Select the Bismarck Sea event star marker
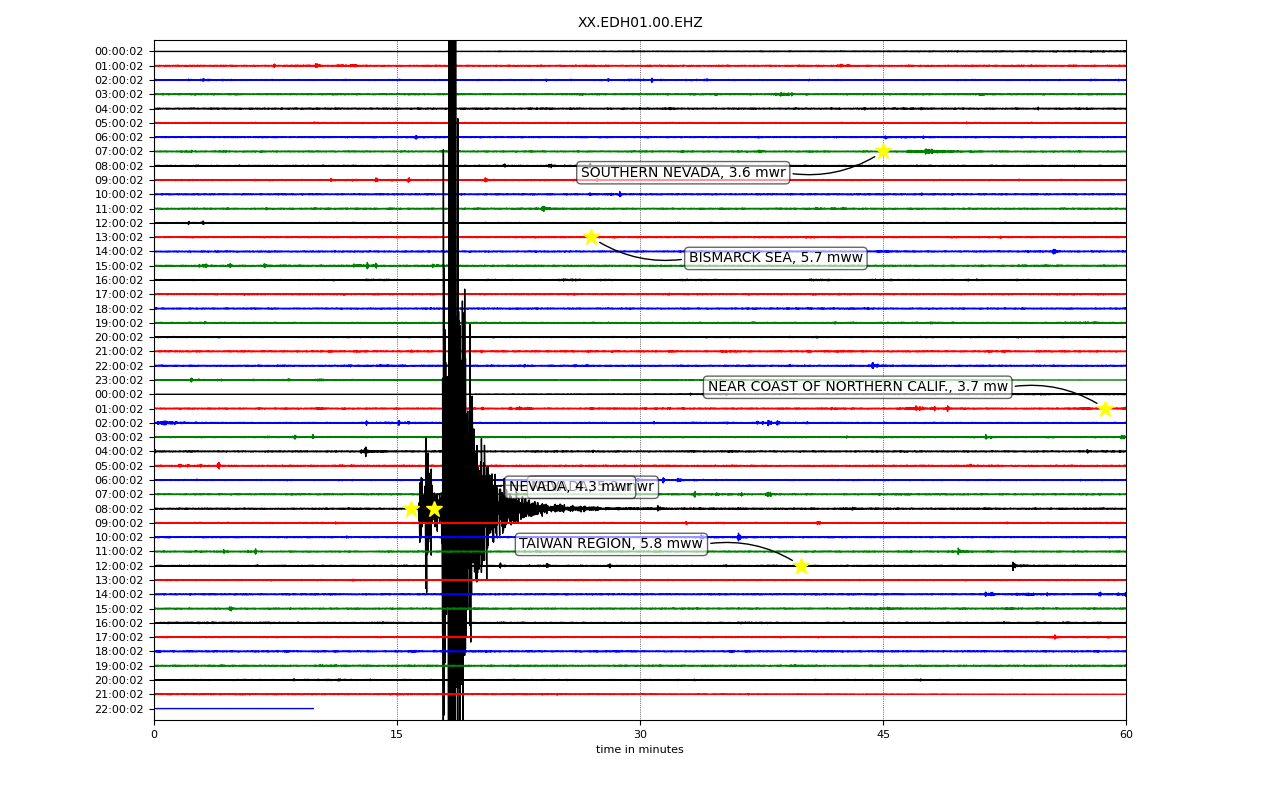 click(591, 237)
